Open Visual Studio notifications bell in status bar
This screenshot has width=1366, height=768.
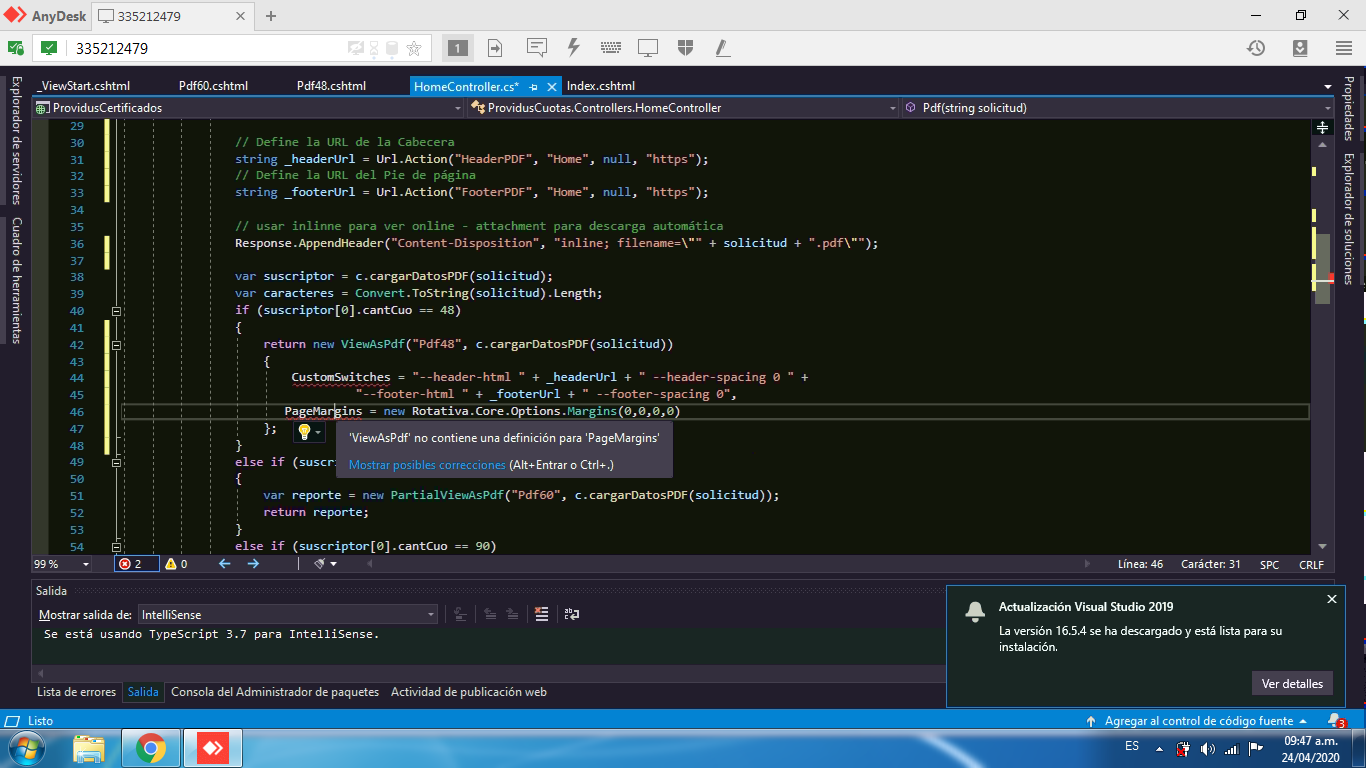(1335, 720)
